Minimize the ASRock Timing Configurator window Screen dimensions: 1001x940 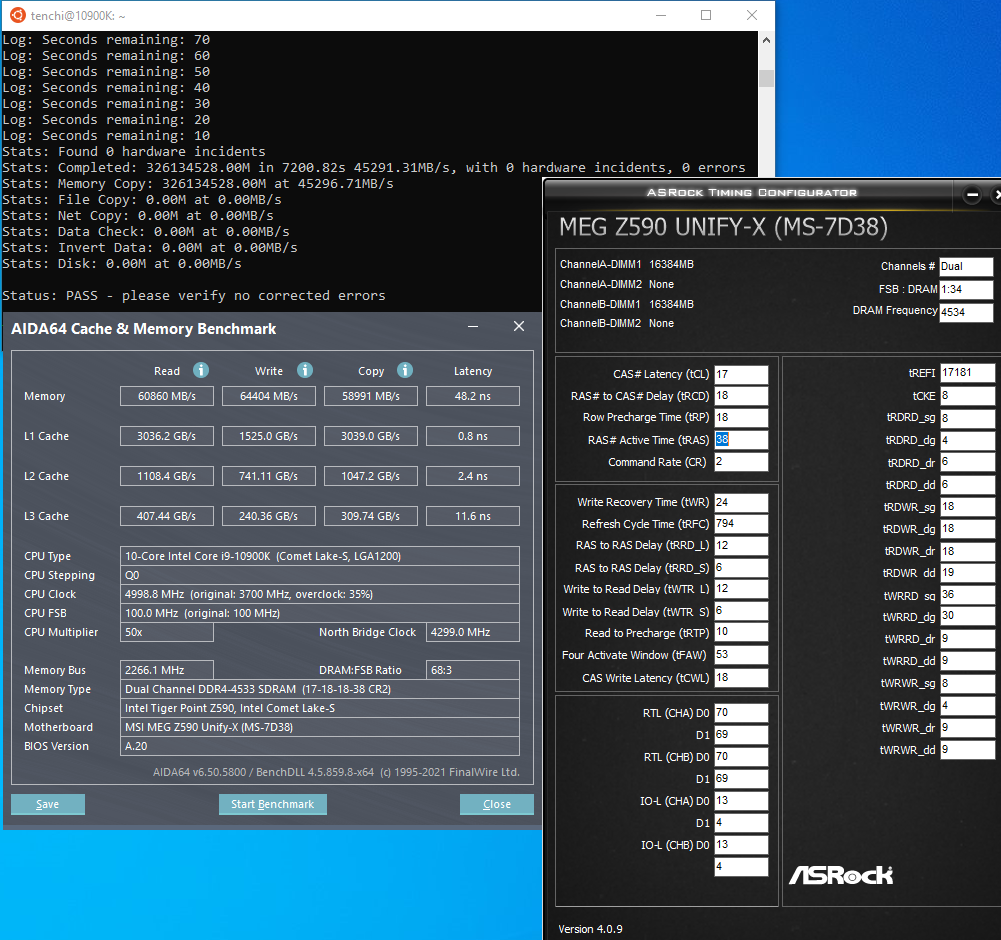coord(972,195)
